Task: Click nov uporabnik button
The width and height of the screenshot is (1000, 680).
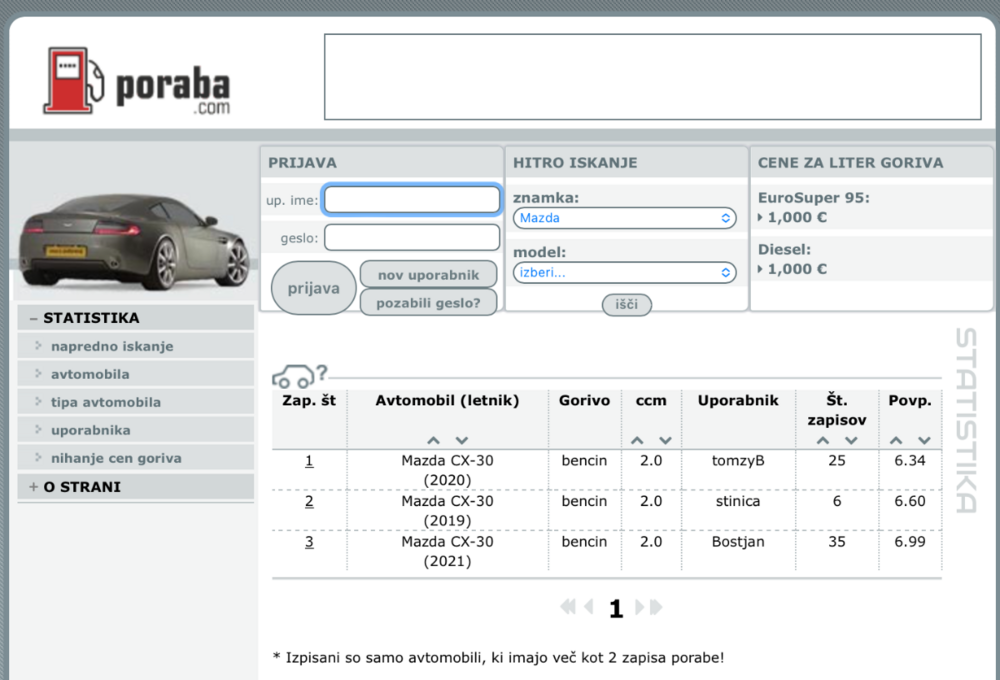Action: (428, 275)
